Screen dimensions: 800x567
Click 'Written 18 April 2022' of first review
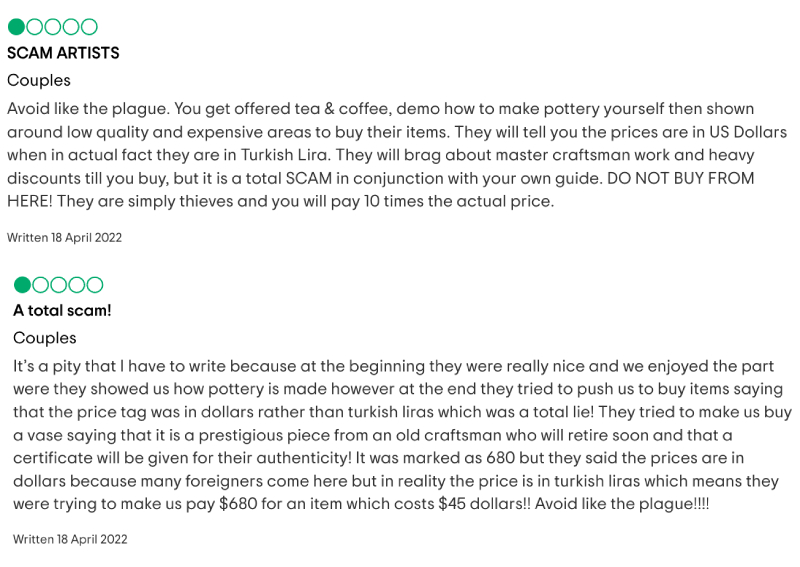(64, 237)
